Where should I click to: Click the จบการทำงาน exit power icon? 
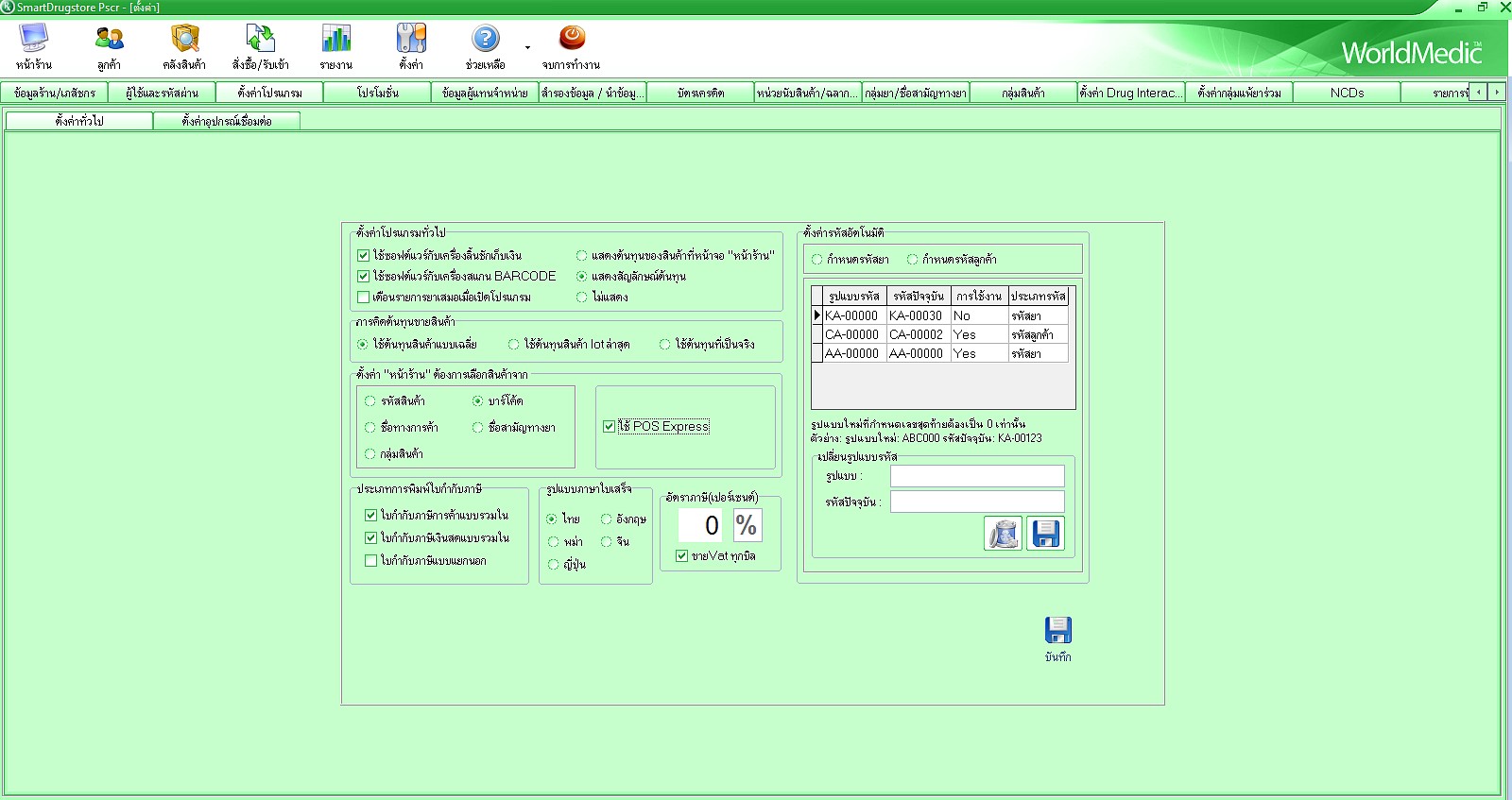point(571,40)
